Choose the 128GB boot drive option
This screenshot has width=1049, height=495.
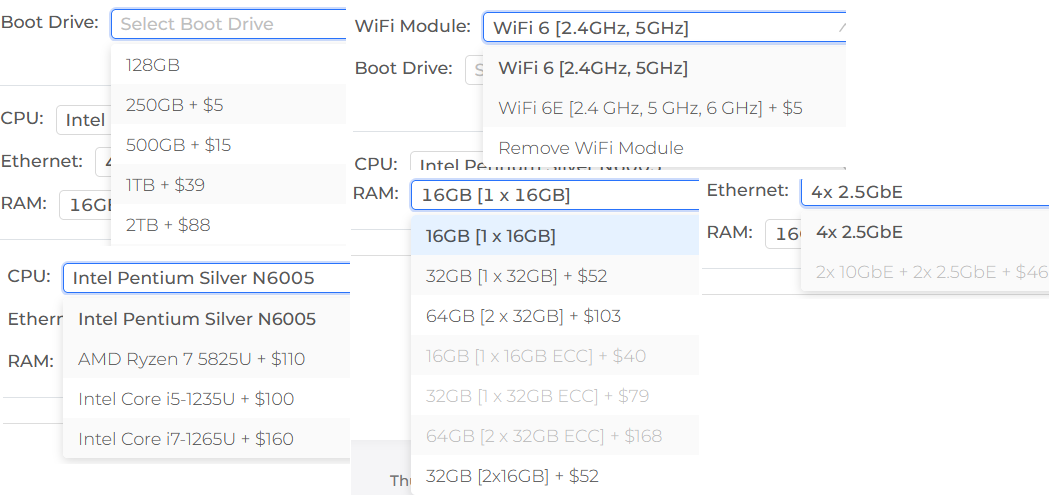pyautogui.click(x=153, y=65)
